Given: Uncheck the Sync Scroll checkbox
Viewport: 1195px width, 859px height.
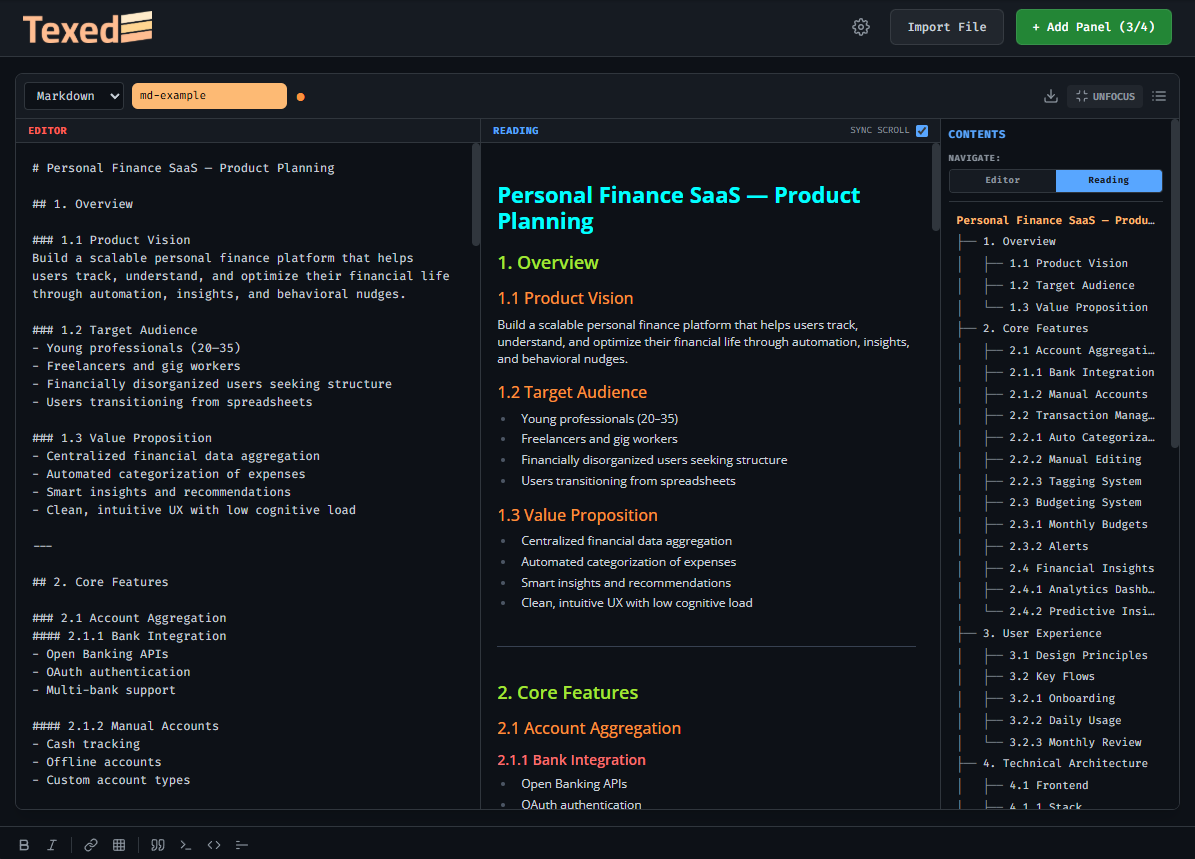Looking at the screenshot, I should tap(921, 130).
